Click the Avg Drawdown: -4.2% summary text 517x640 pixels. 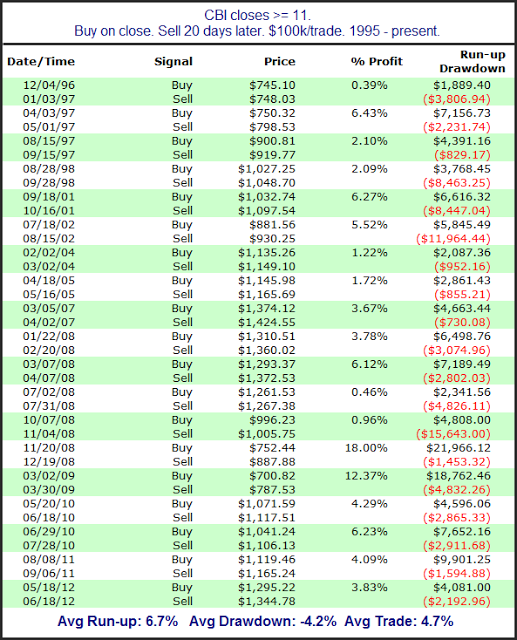pos(263,622)
